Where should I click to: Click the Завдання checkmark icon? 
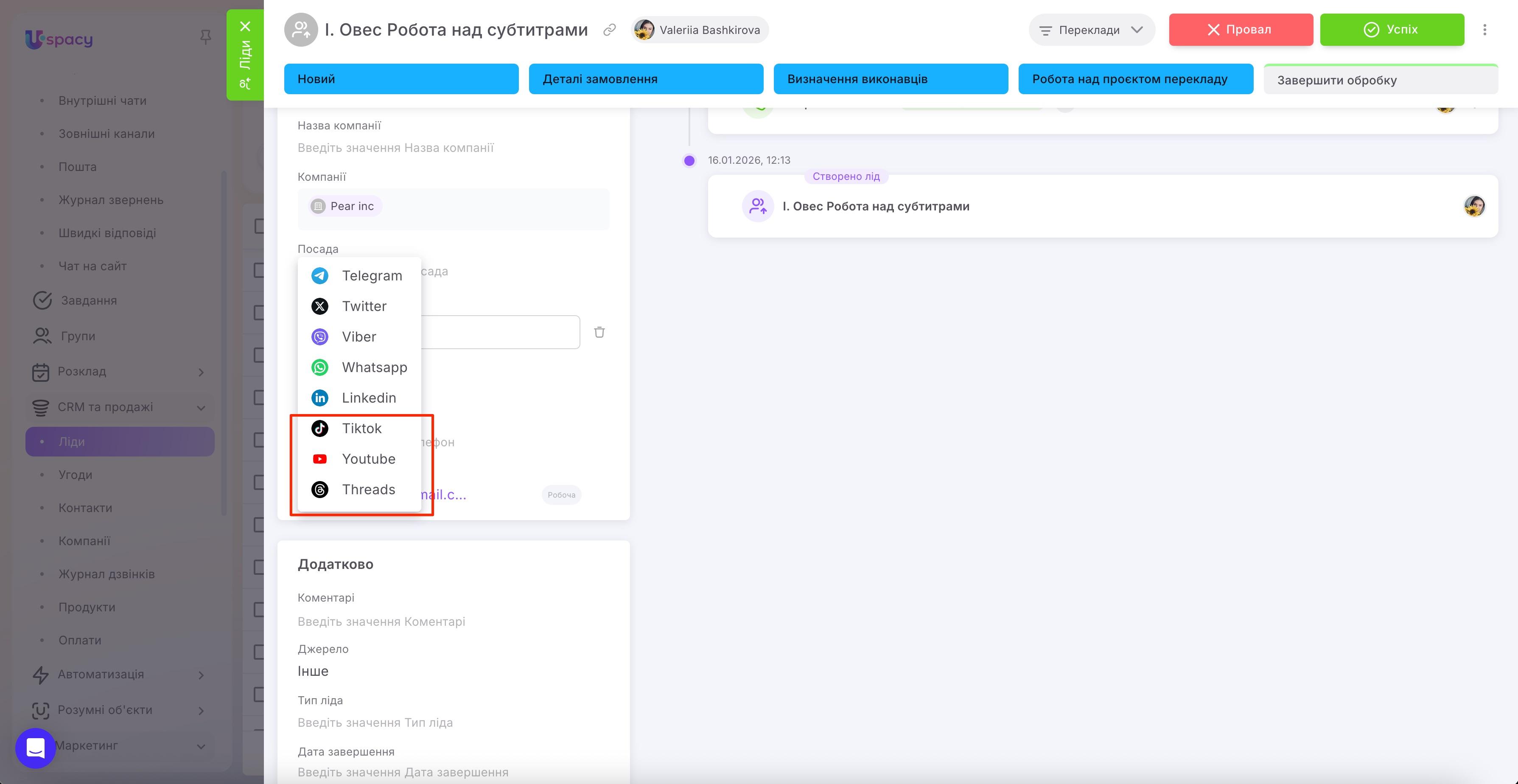[x=42, y=300]
